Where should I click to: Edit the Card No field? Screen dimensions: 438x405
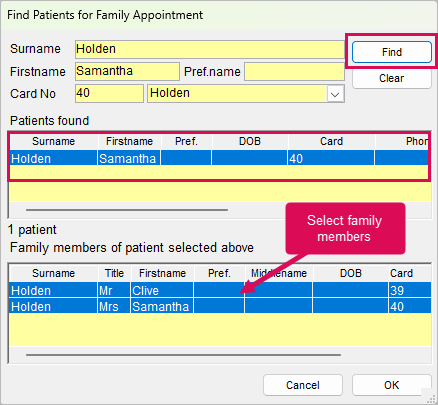[x=109, y=93]
